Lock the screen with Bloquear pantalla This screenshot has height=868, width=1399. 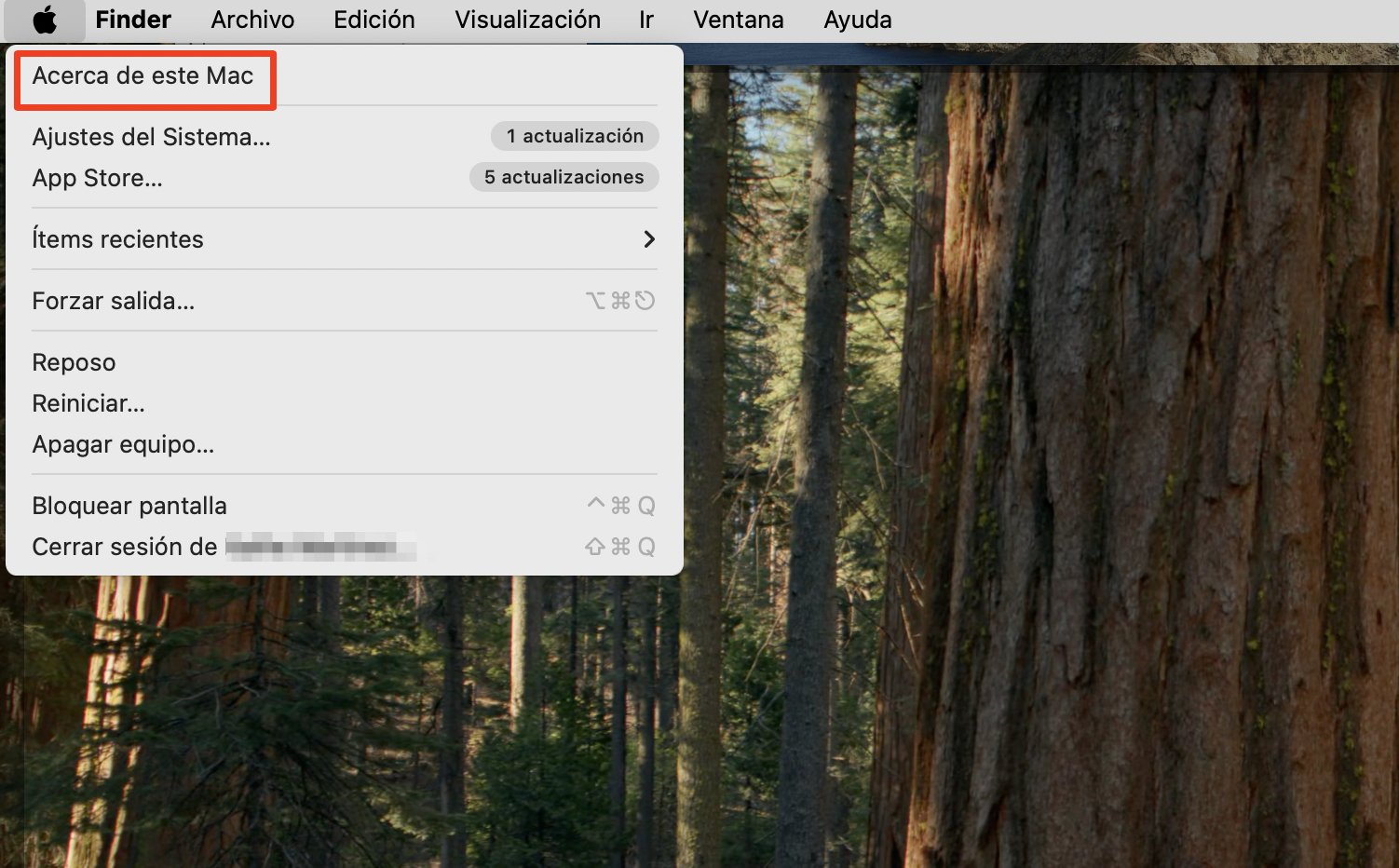pos(129,505)
